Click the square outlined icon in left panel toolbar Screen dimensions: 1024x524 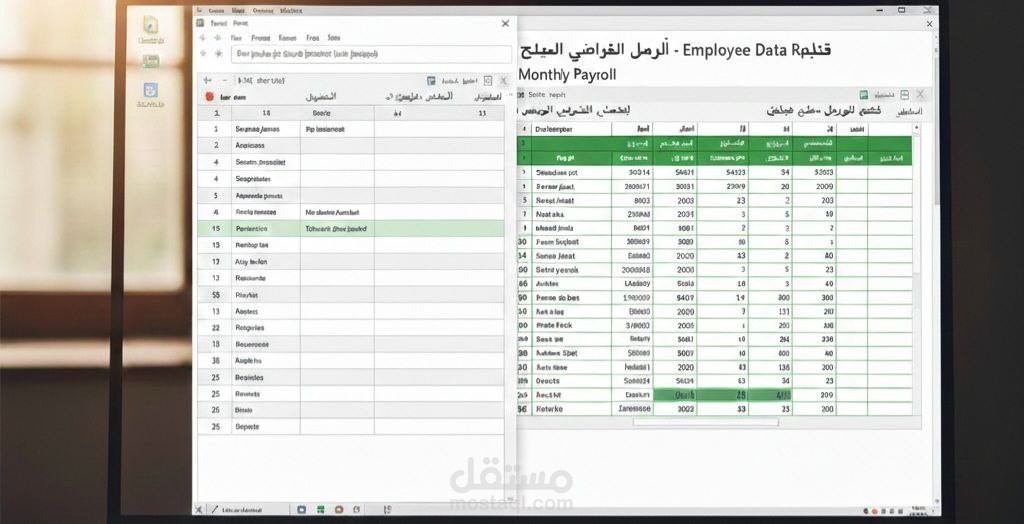(x=488, y=80)
